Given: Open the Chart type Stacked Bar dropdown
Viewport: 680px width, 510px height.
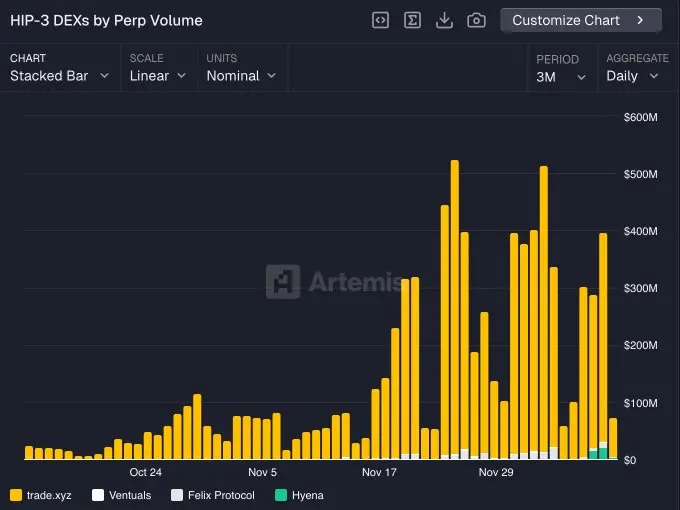Looking at the screenshot, I should point(59,76).
